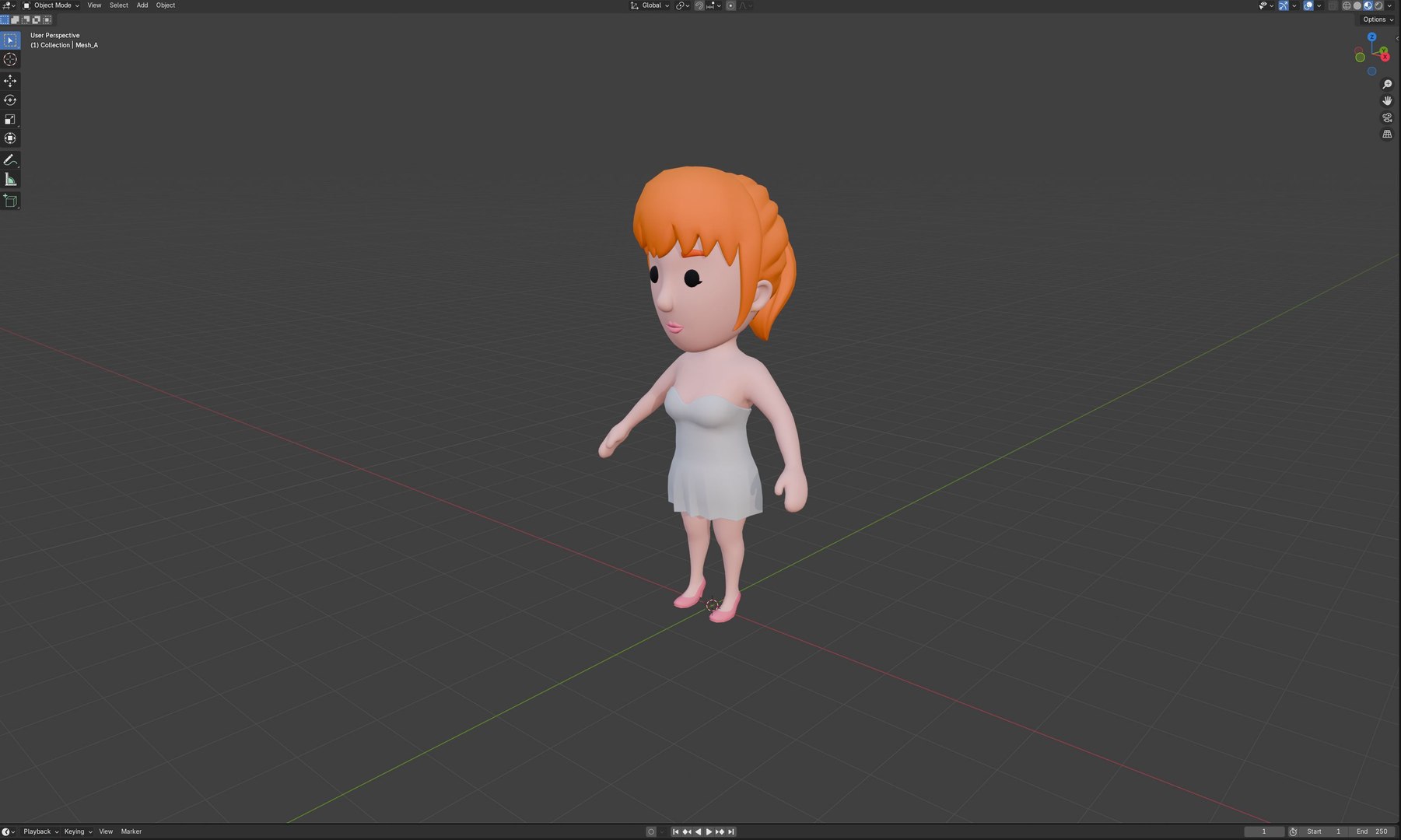The width and height of the screenshot is (1401, 840).
Task: Choose the Rotate tool
Action: click(x=10, y=100)
